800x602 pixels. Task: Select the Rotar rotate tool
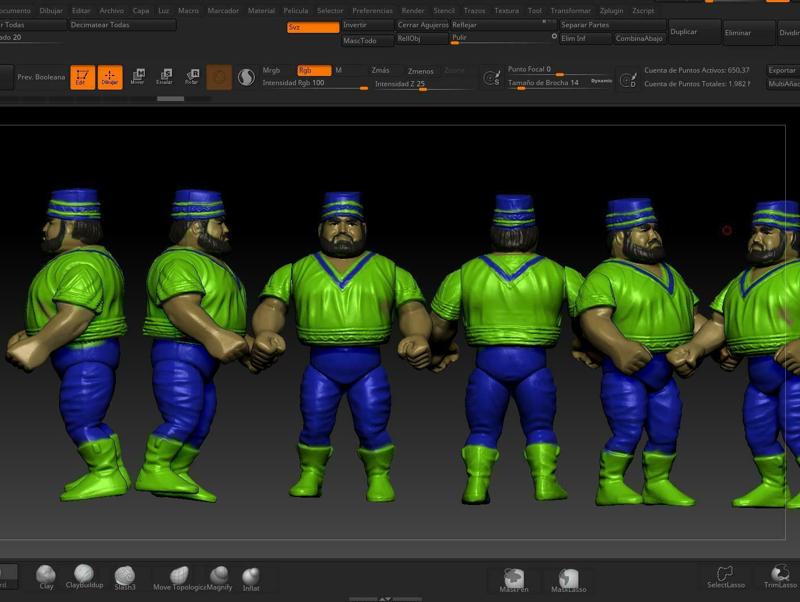click(x=192, y=77)
